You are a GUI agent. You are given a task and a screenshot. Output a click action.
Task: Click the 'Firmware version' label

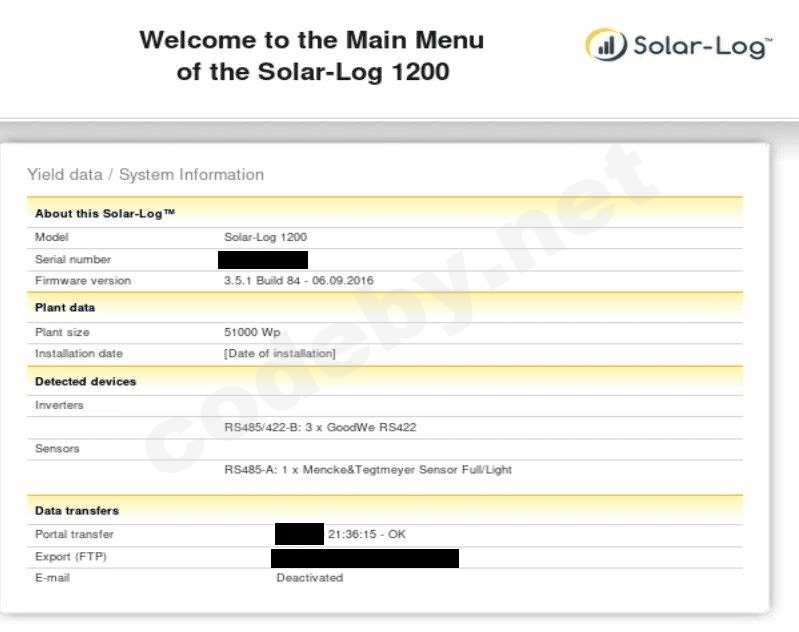83,281
